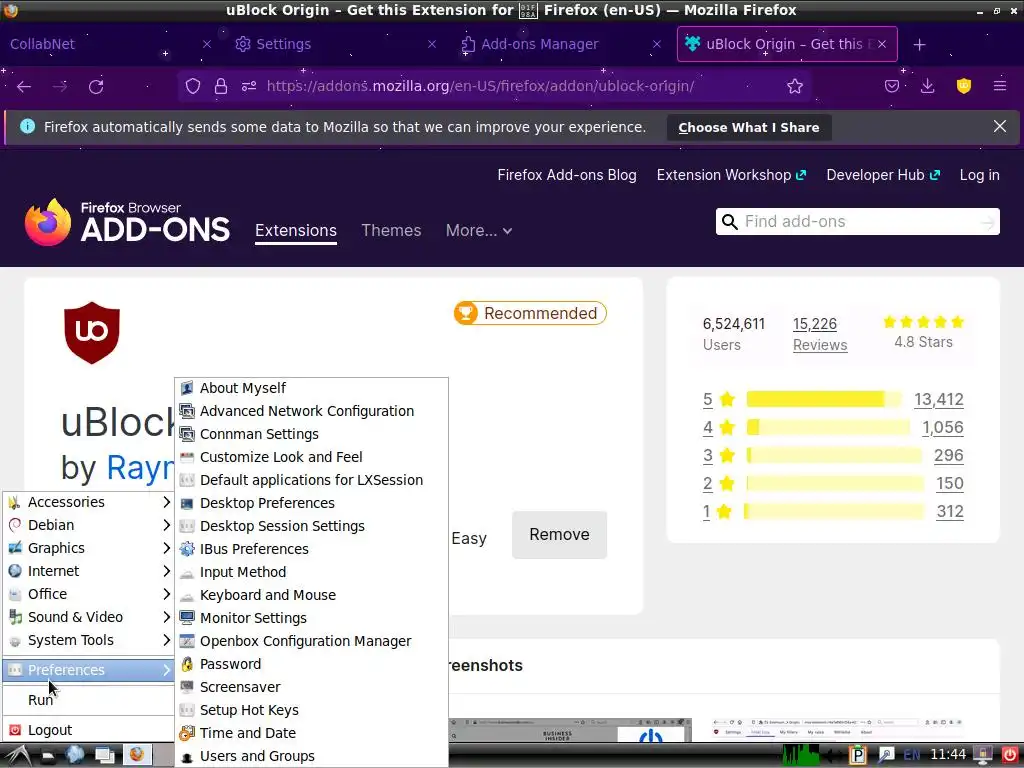Open Screensaver settings

(312, 687)
